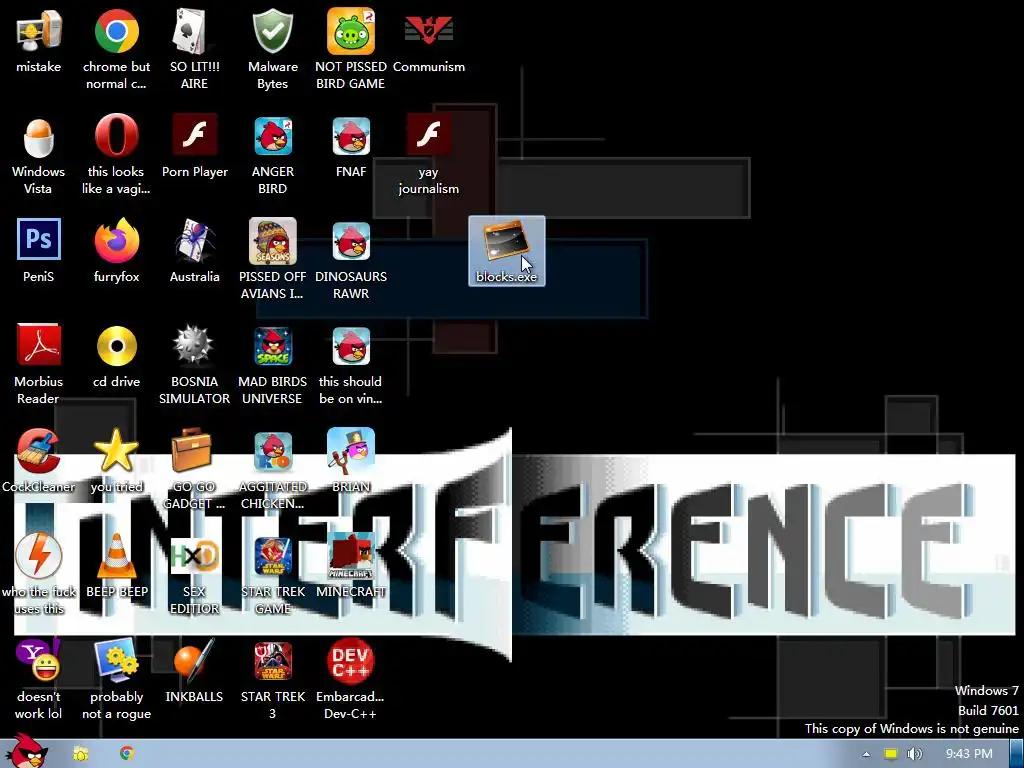This screenshot has height=768, width=1024.
Task: Open the 'BRIAN' slingshot bird icon
Action: pos(351,451)
